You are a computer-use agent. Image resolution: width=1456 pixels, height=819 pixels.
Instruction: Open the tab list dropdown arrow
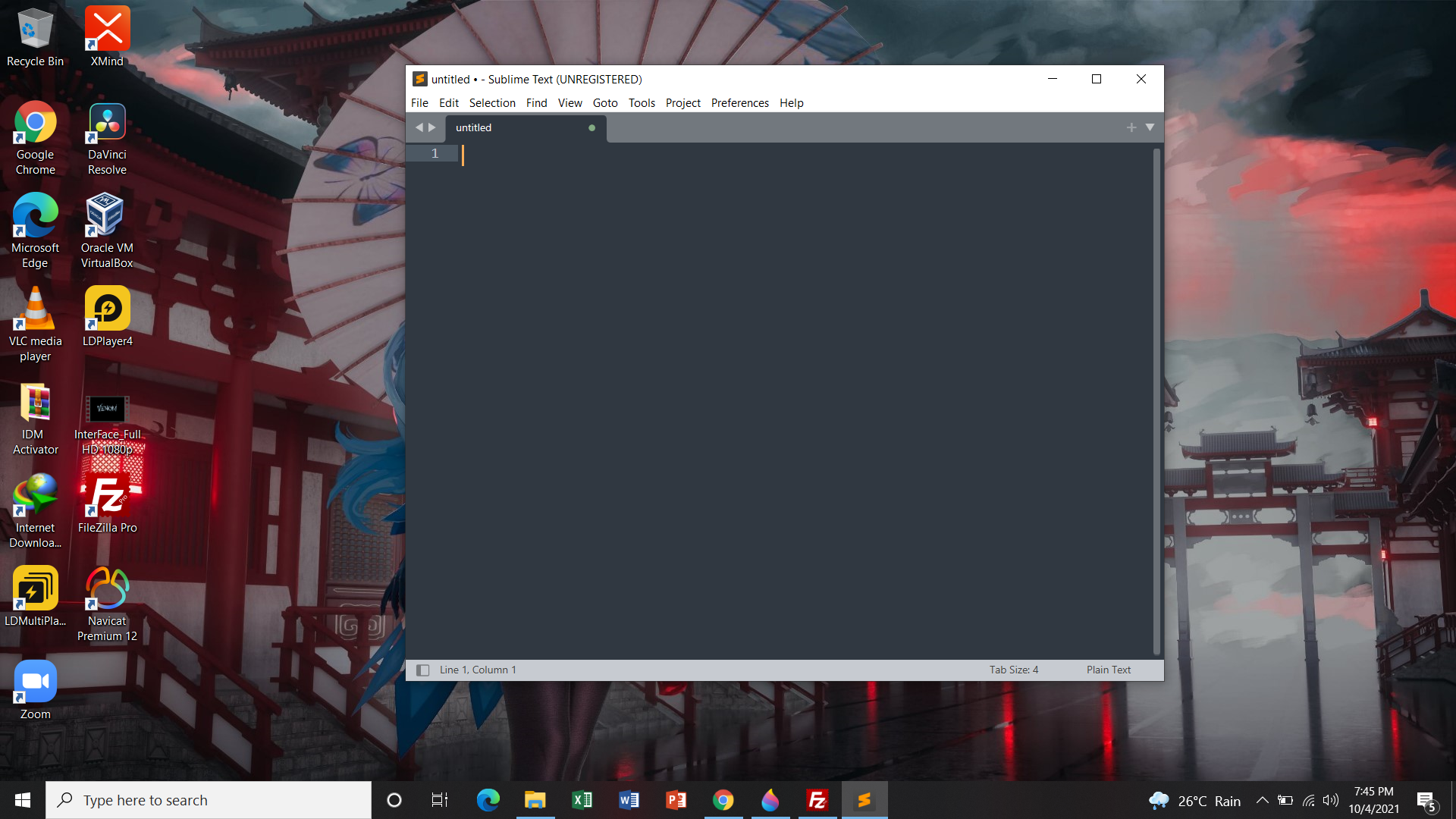[x=1150, y=127]
